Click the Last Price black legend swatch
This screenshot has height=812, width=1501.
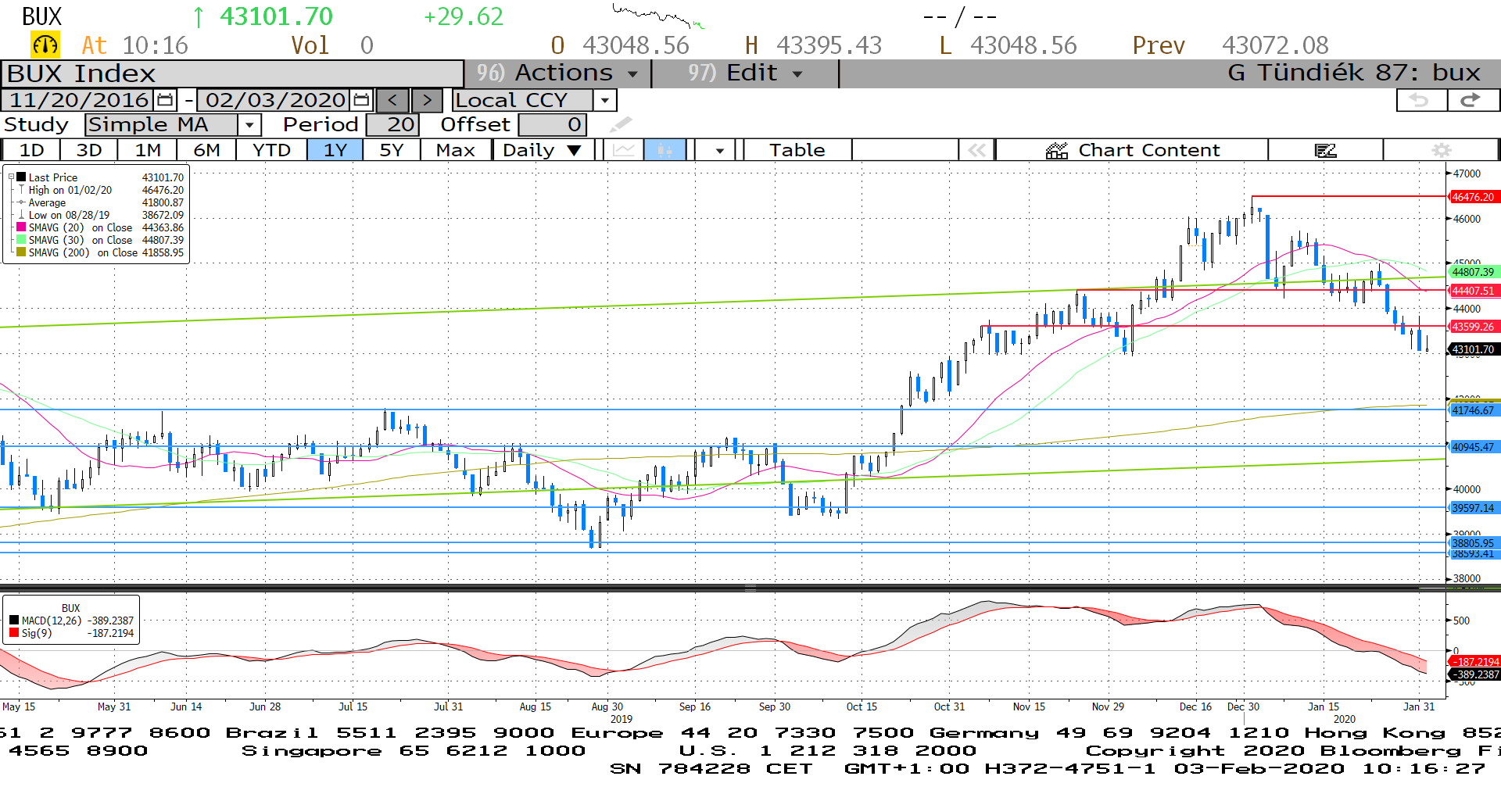pos(21,177)
